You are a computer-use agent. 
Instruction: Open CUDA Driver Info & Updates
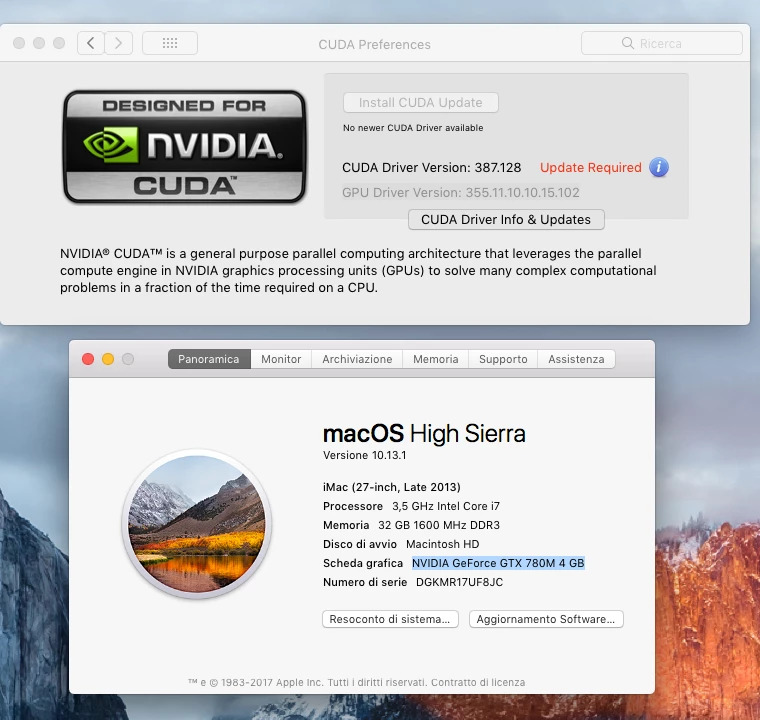click(506, 220)
